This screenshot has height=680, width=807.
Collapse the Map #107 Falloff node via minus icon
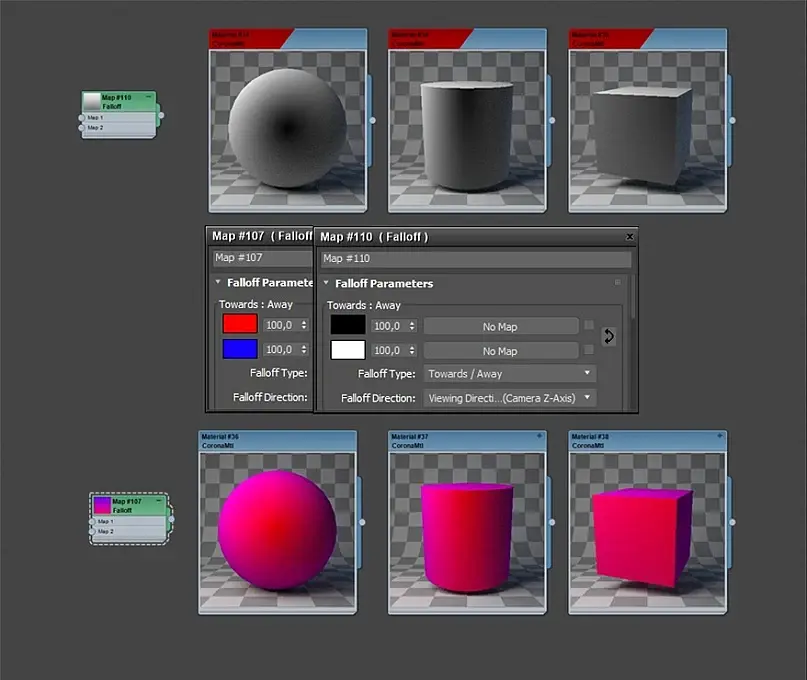click(x=159, y=500)
